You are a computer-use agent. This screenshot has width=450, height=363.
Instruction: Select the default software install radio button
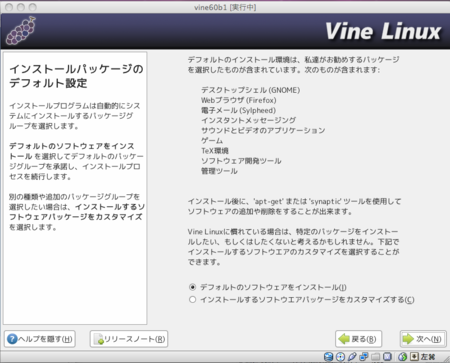pos(192,287)
